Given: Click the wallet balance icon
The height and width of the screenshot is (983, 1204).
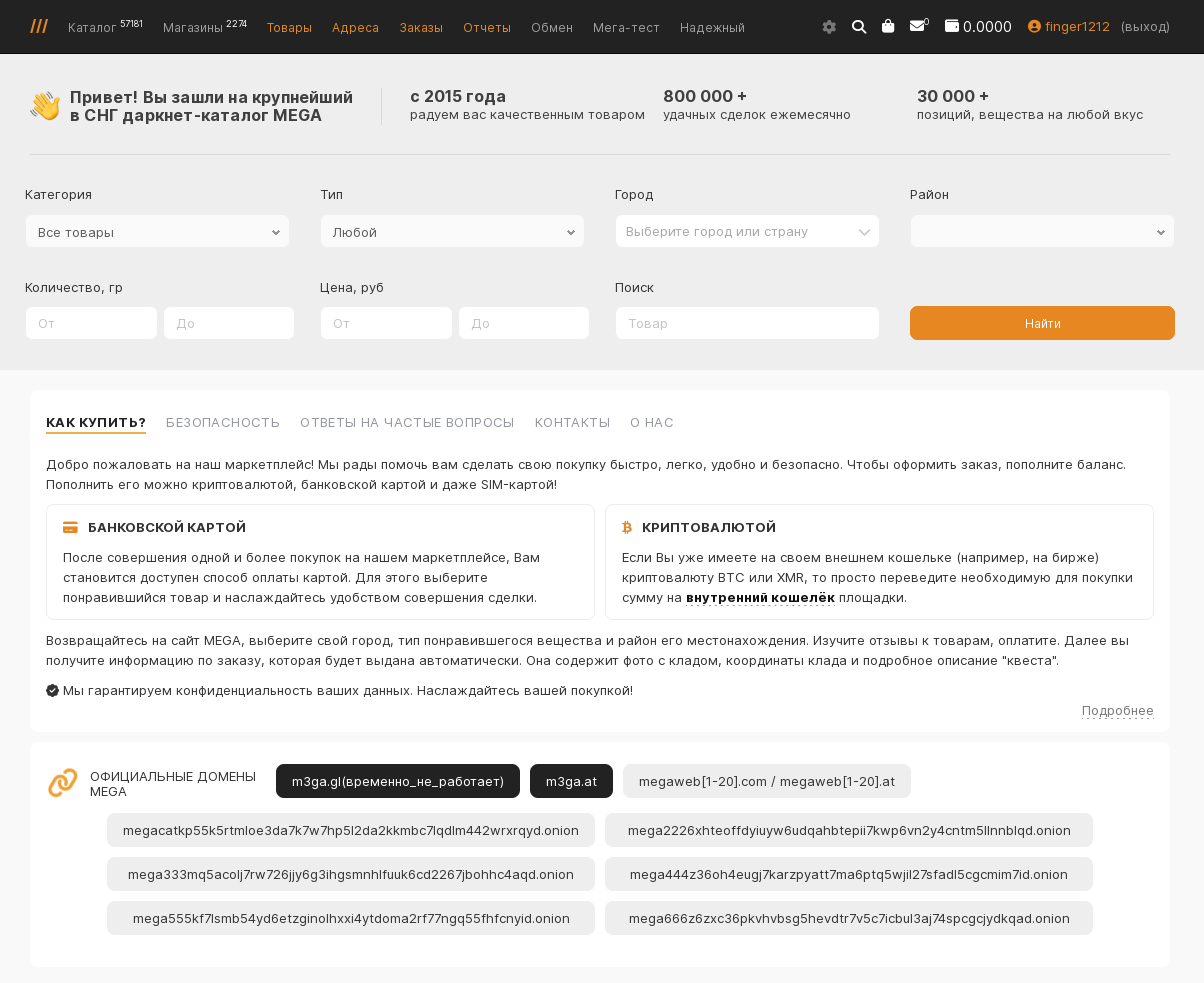Looking at the screenshot, I should point(952,26).
